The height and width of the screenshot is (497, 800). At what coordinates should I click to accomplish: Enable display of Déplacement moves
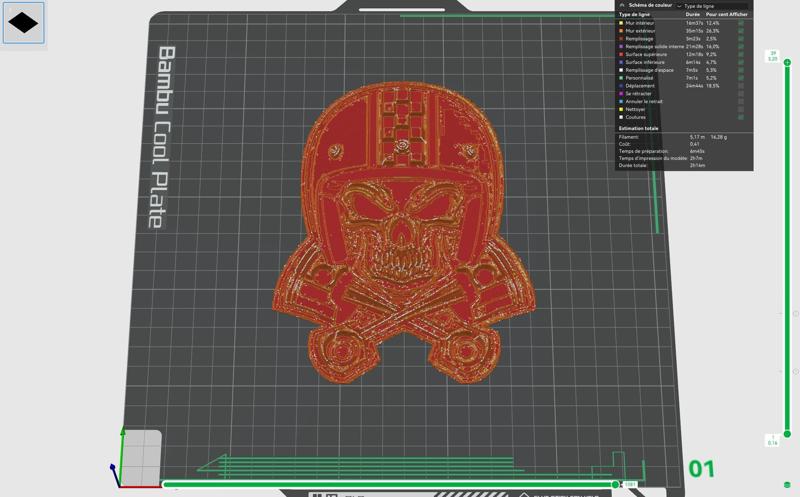[741, 86]
